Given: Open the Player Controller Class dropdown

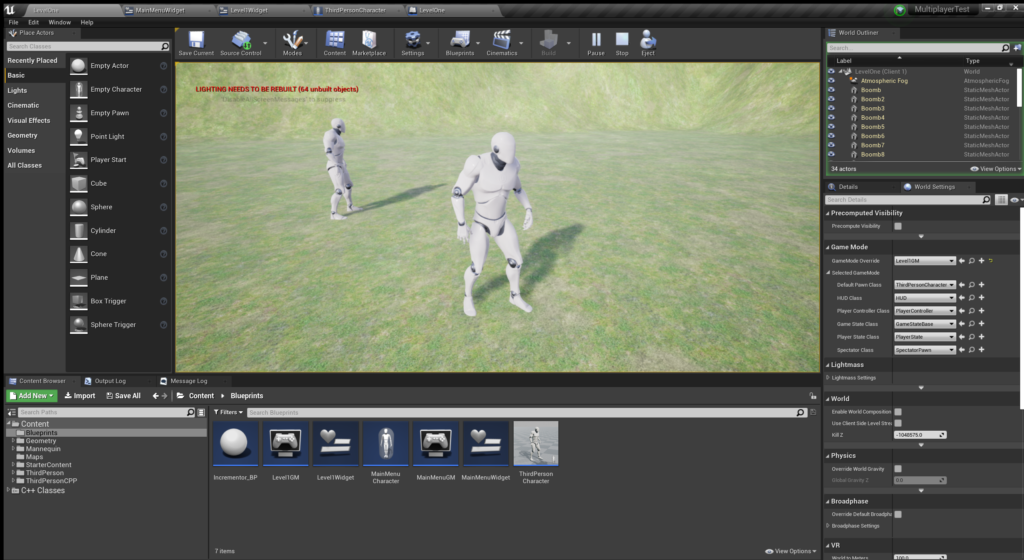Looking at the screenshot, I should [925, 311].
